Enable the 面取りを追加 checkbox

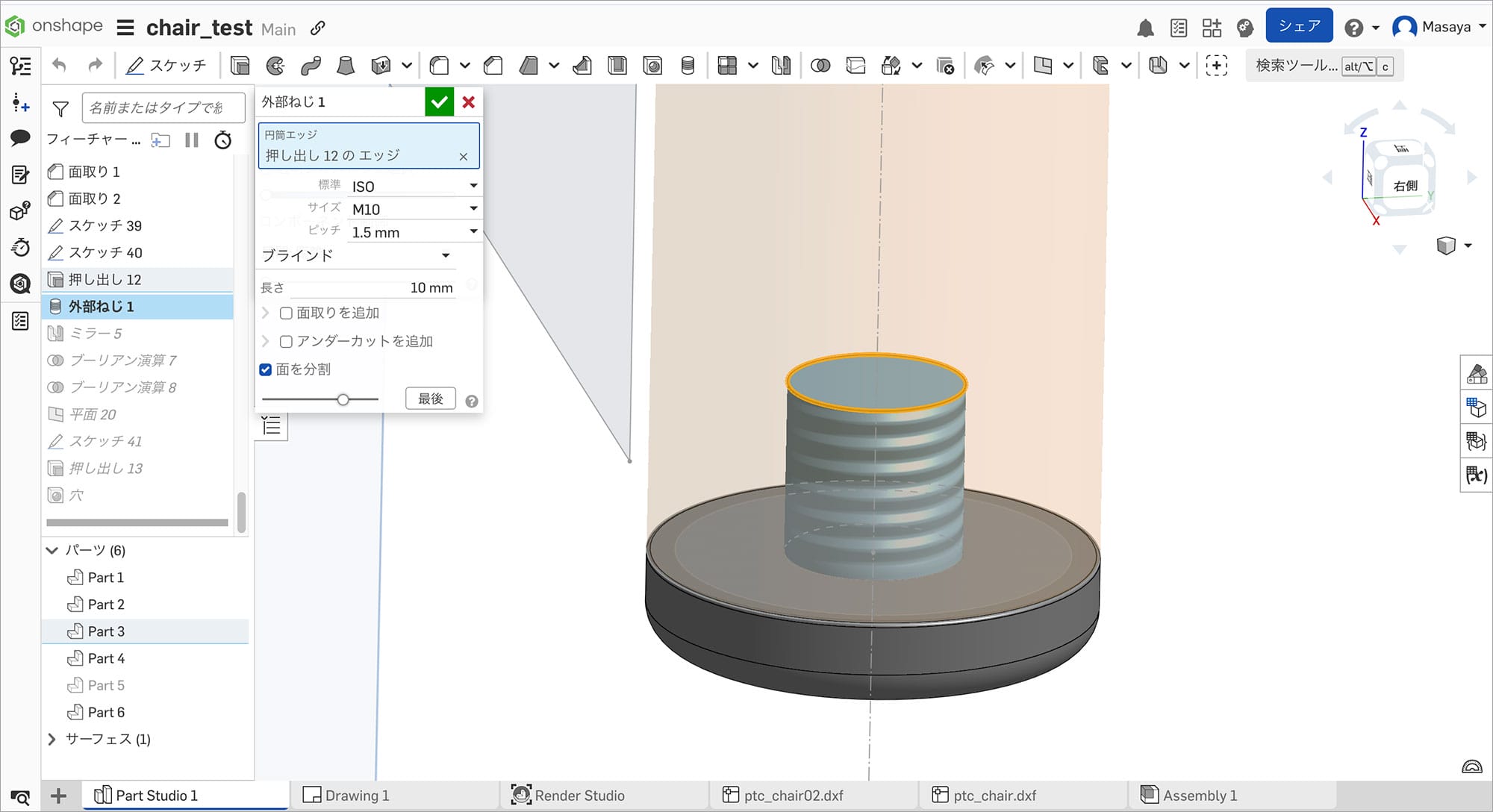click(286, 313)
